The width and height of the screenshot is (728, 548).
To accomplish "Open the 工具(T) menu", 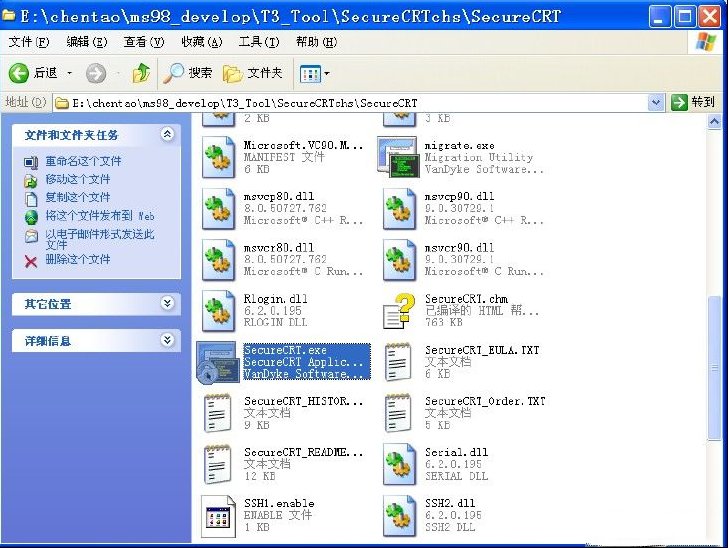I will tap(259, 42).
